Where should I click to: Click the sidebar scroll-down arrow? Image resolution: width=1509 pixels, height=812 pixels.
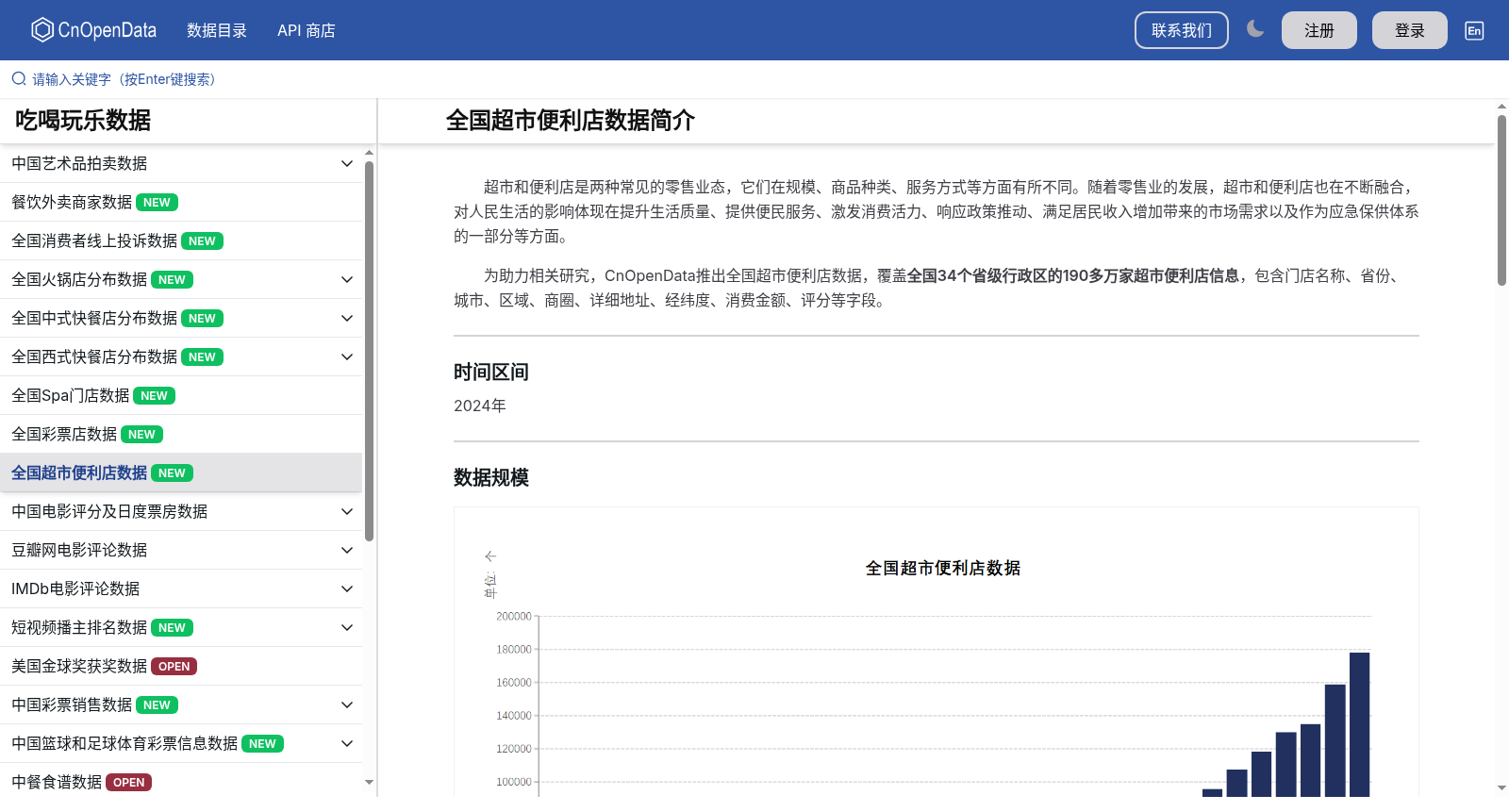[369, 782]
